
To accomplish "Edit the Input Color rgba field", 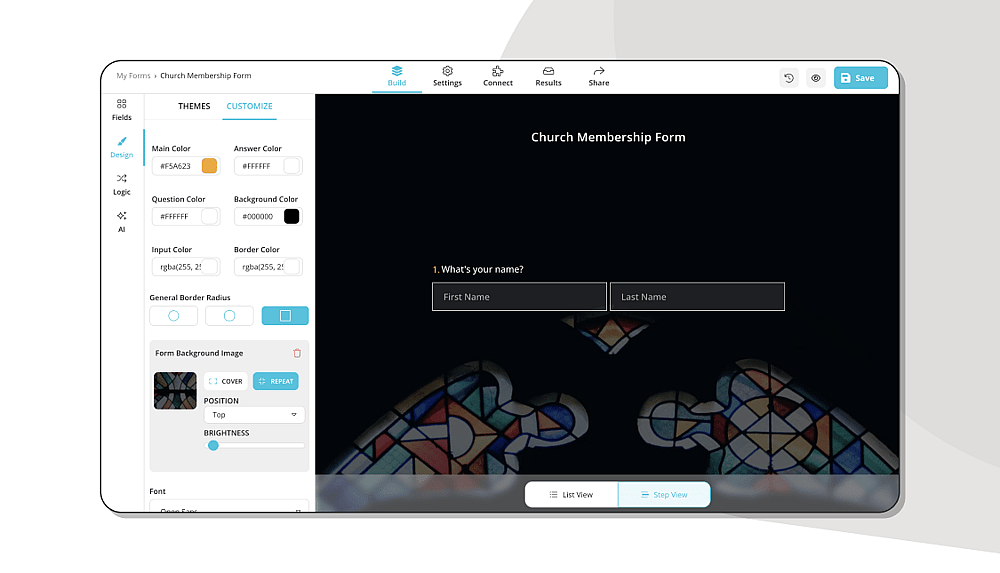I will pos(186,267).
